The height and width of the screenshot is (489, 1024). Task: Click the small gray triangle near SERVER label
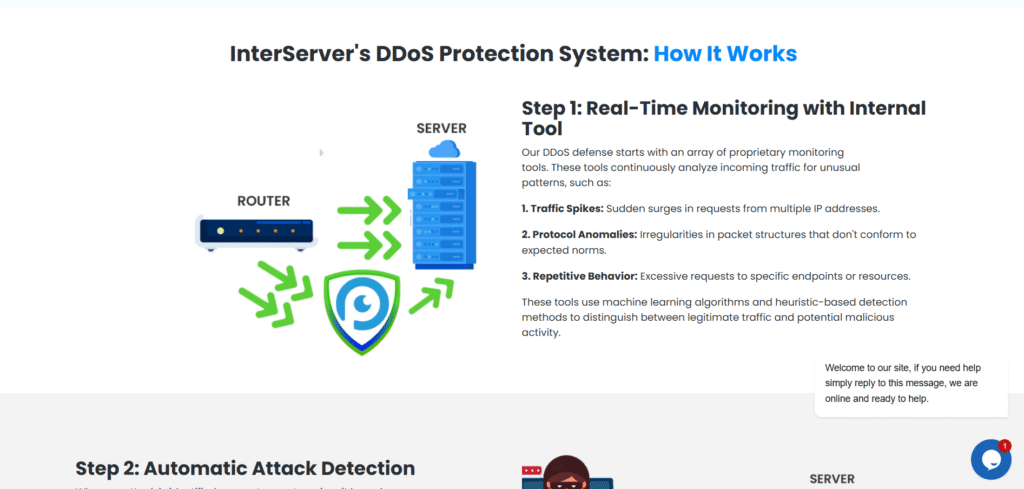tap(321, 153)
